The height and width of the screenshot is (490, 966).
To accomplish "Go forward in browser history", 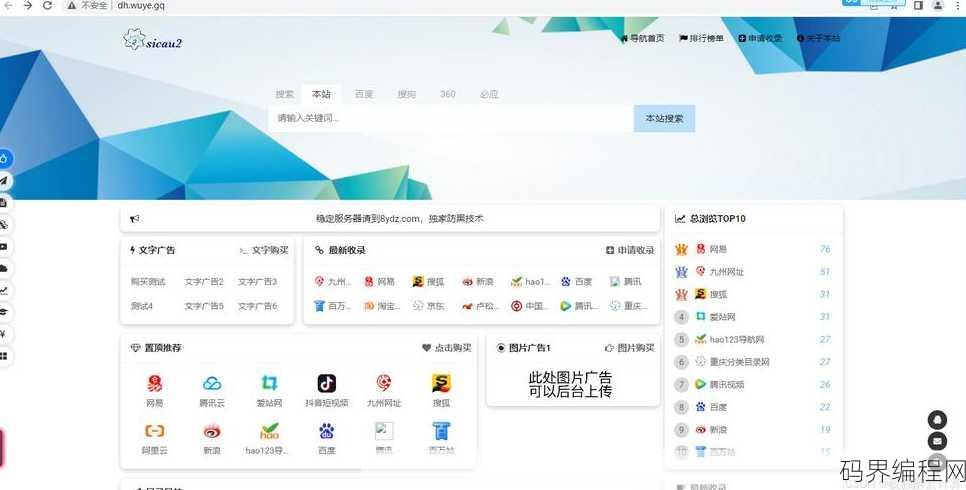I will point(28,6).
